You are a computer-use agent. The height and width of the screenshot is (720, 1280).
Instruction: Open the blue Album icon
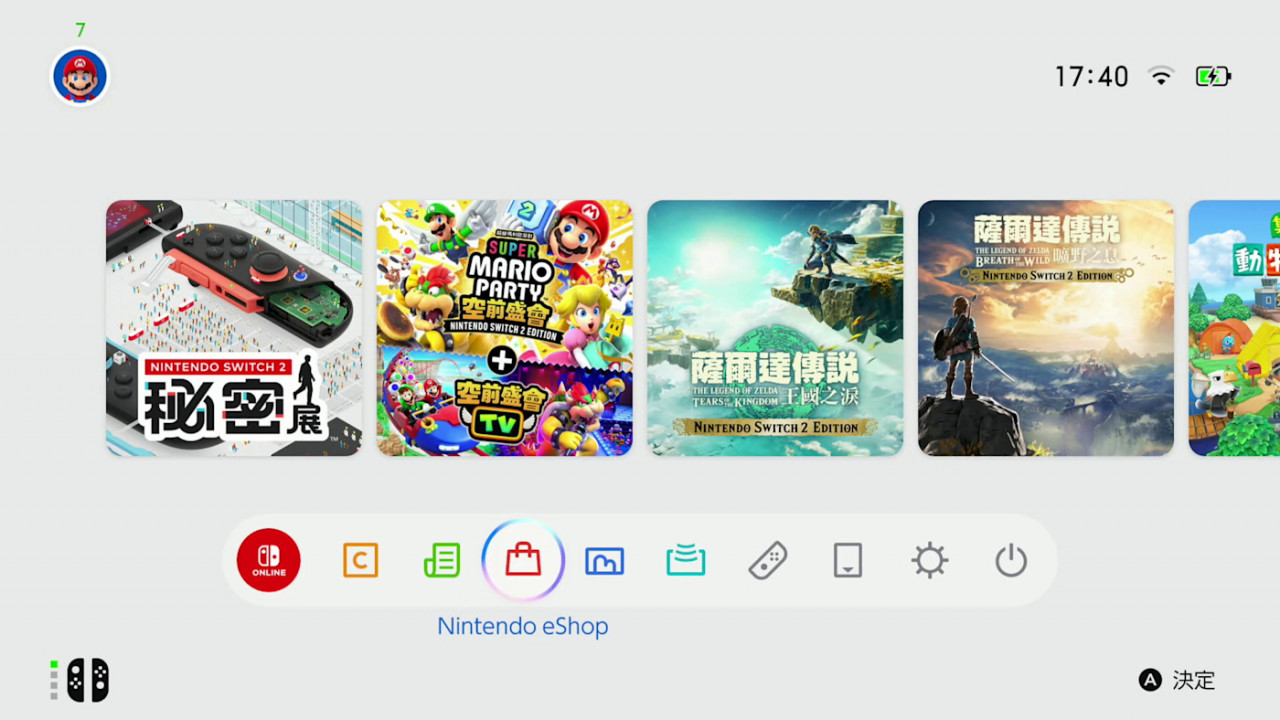604,560
